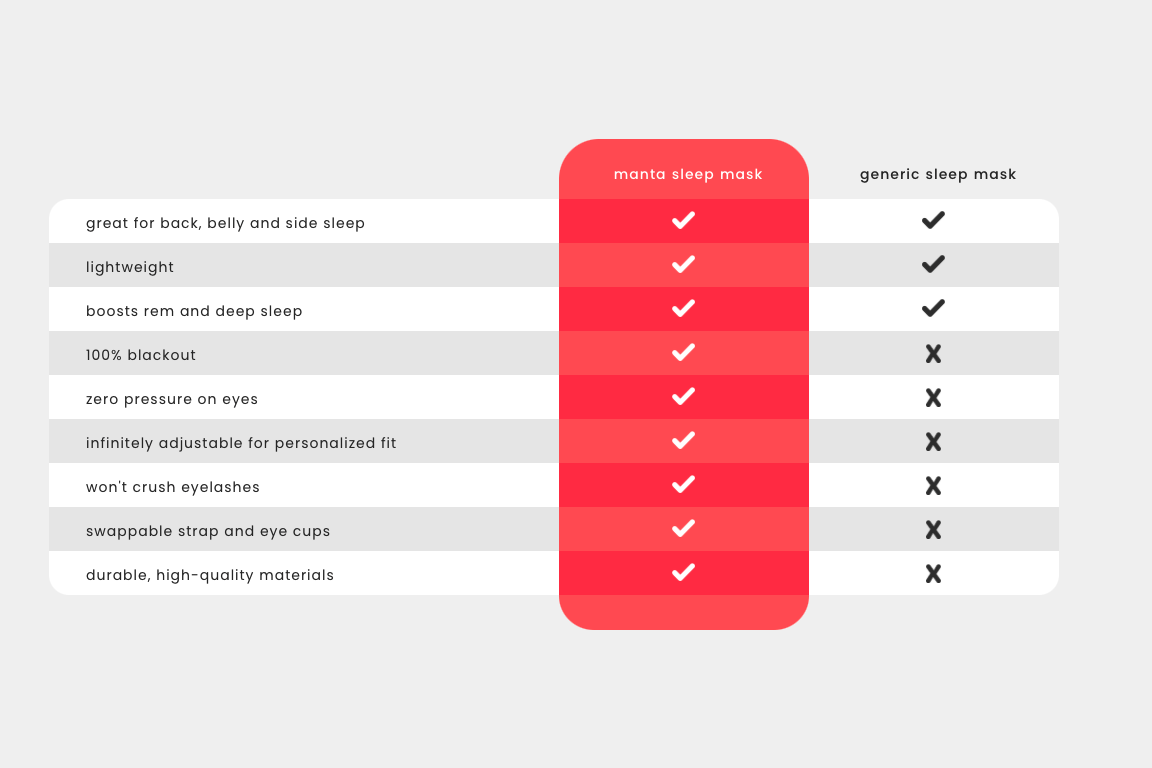The height and width of the screenshot is (768, 1152).
Task: Select the '100% blackout' feature label
Action: (141, 355)
